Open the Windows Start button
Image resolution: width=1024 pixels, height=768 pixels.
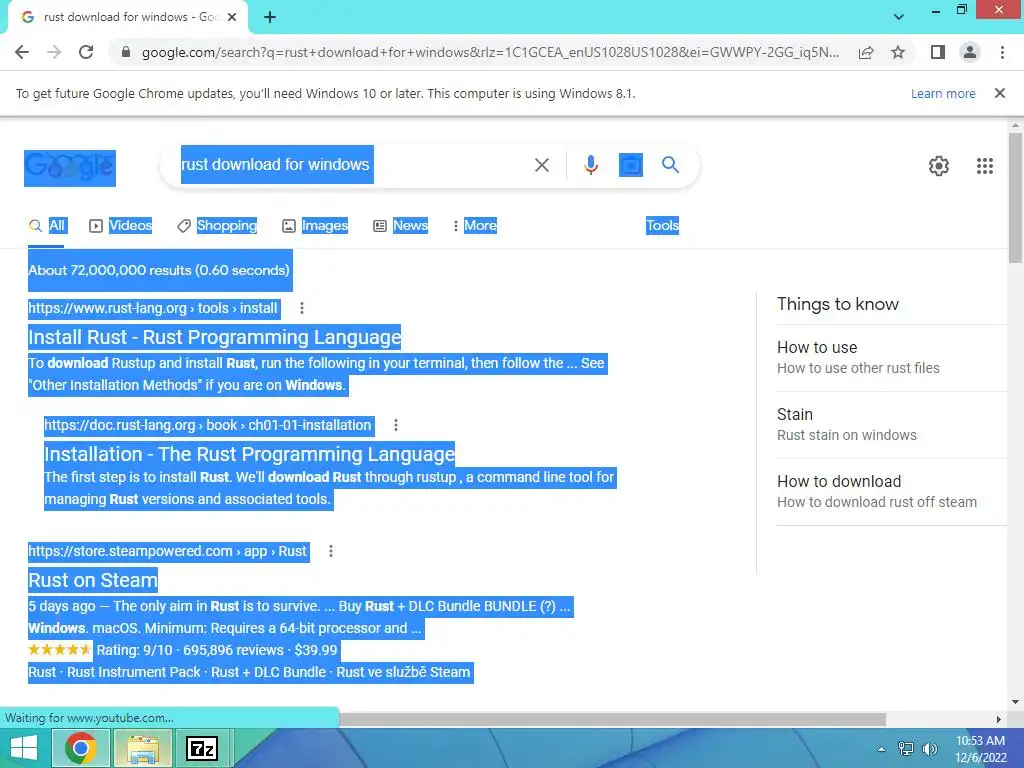click(x=24, y=748)
